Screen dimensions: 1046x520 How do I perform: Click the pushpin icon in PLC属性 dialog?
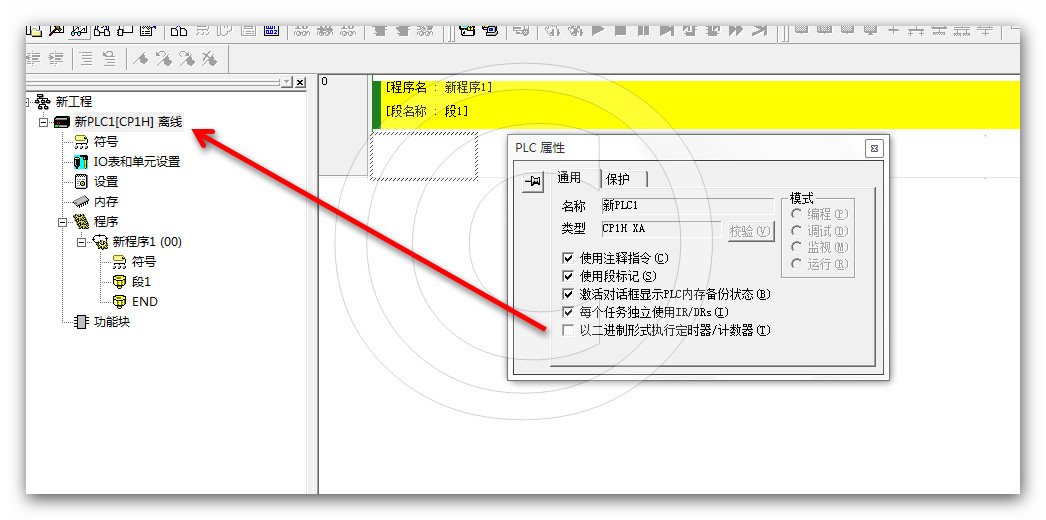tap(533, 181)
